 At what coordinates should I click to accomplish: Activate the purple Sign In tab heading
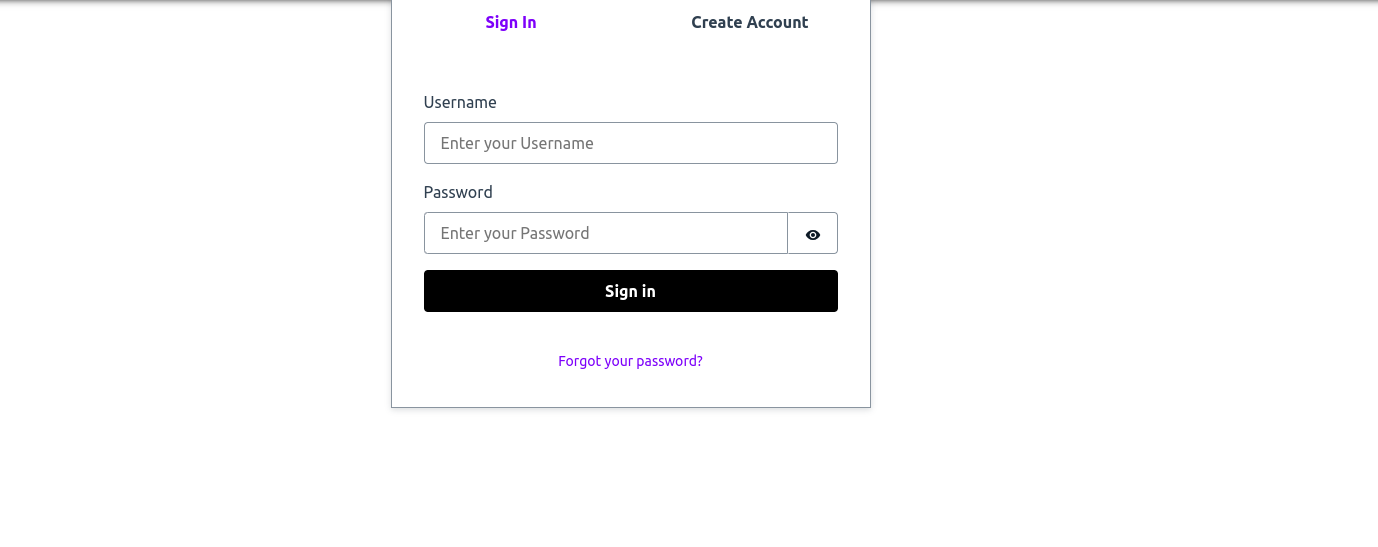click(511, 23)
